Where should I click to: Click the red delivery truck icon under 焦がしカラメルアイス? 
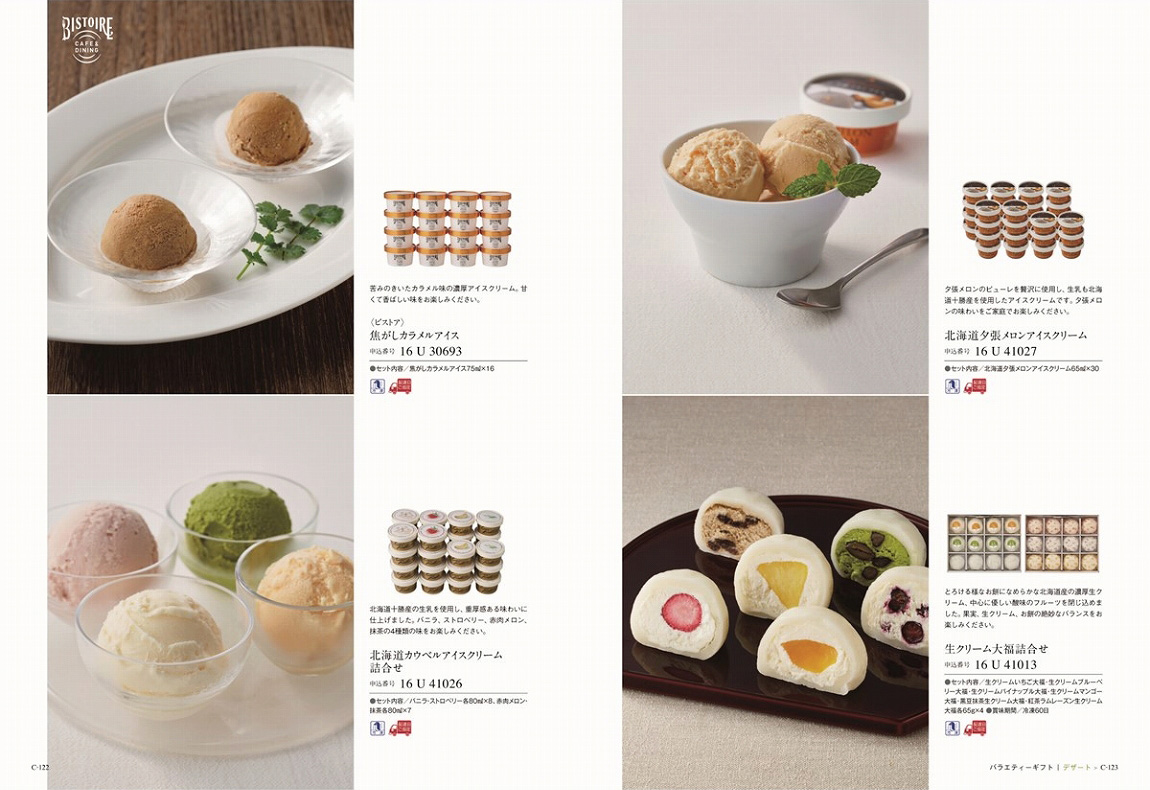pyautogui.click(x=400, y=386)
